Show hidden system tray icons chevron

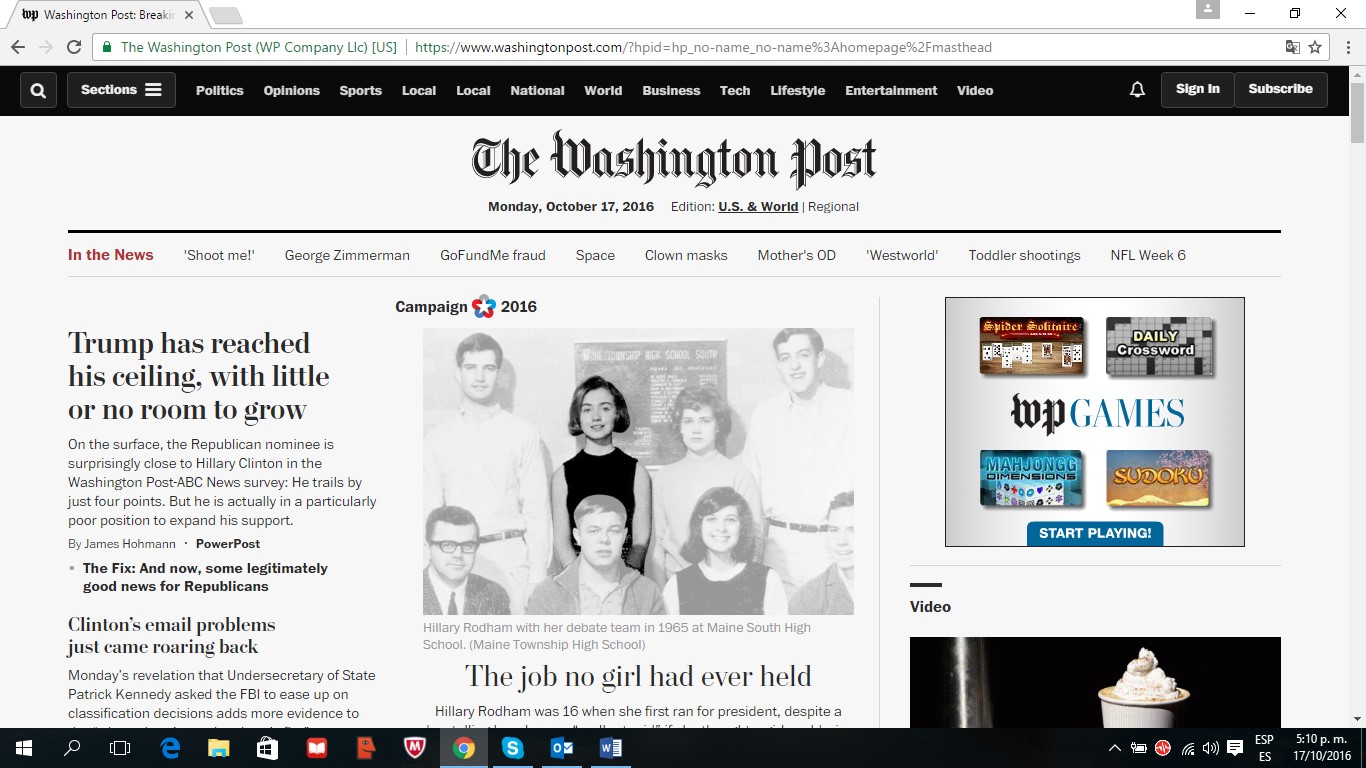(x=1115, y=748)
